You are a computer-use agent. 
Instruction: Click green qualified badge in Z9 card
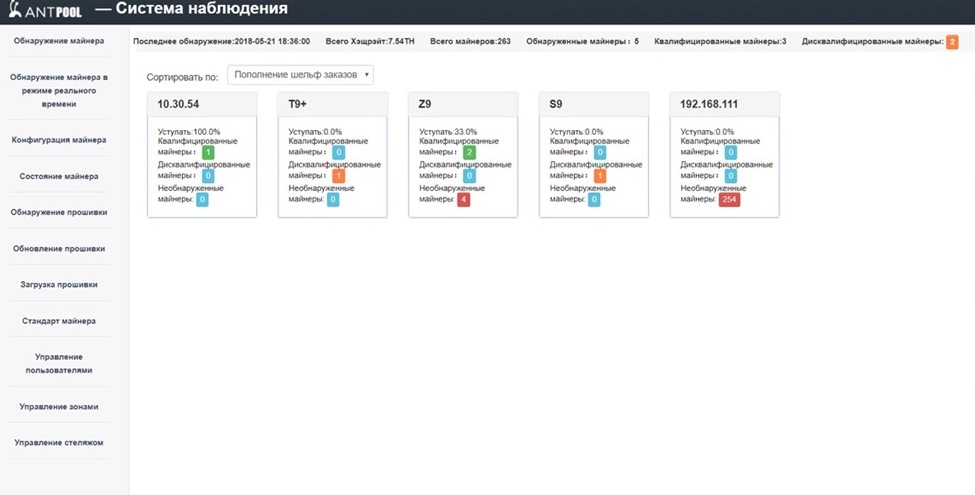(x=469, y=153)
